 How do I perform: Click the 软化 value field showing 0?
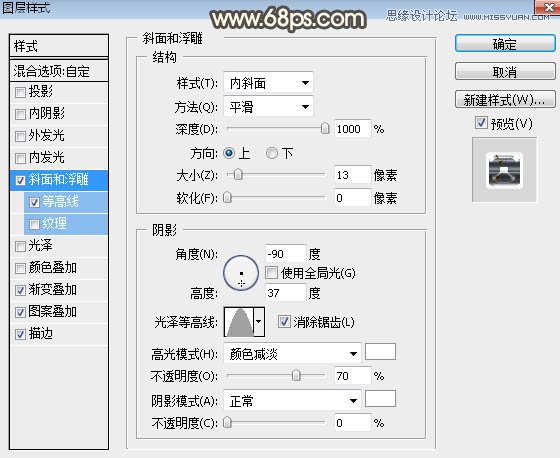tap(352, 198)
